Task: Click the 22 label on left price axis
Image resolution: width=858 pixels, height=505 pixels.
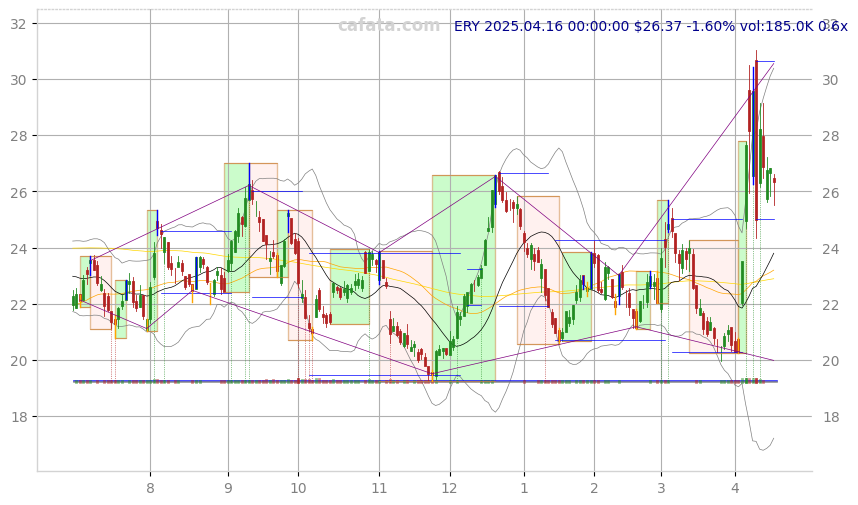Action: [19, 305]
